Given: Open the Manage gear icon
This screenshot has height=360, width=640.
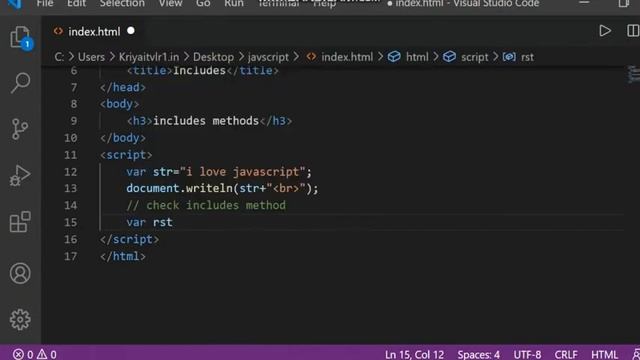Looking at the screenshot, I should coord(20,319).
